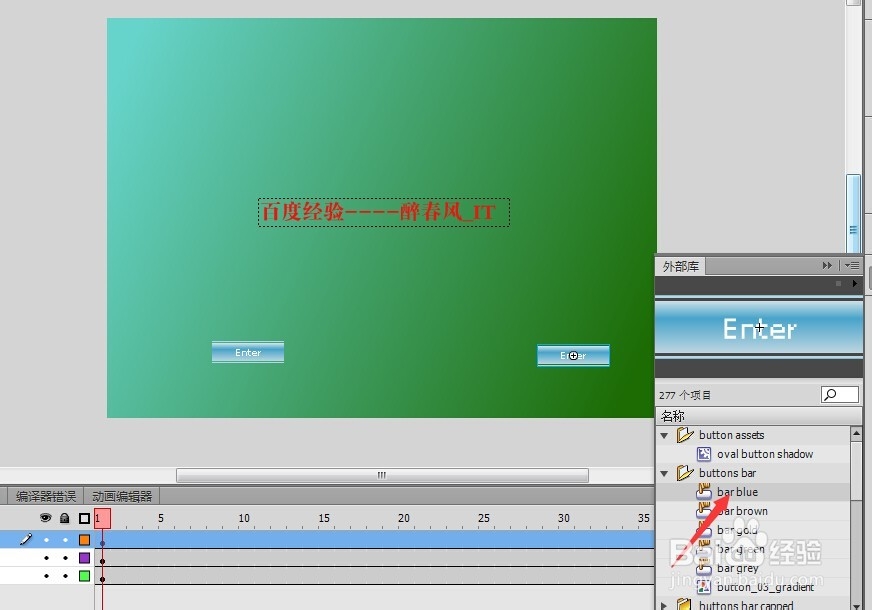The image size is (872, 610).
Task: Open the external library panel menu icon
Action: 851,265
